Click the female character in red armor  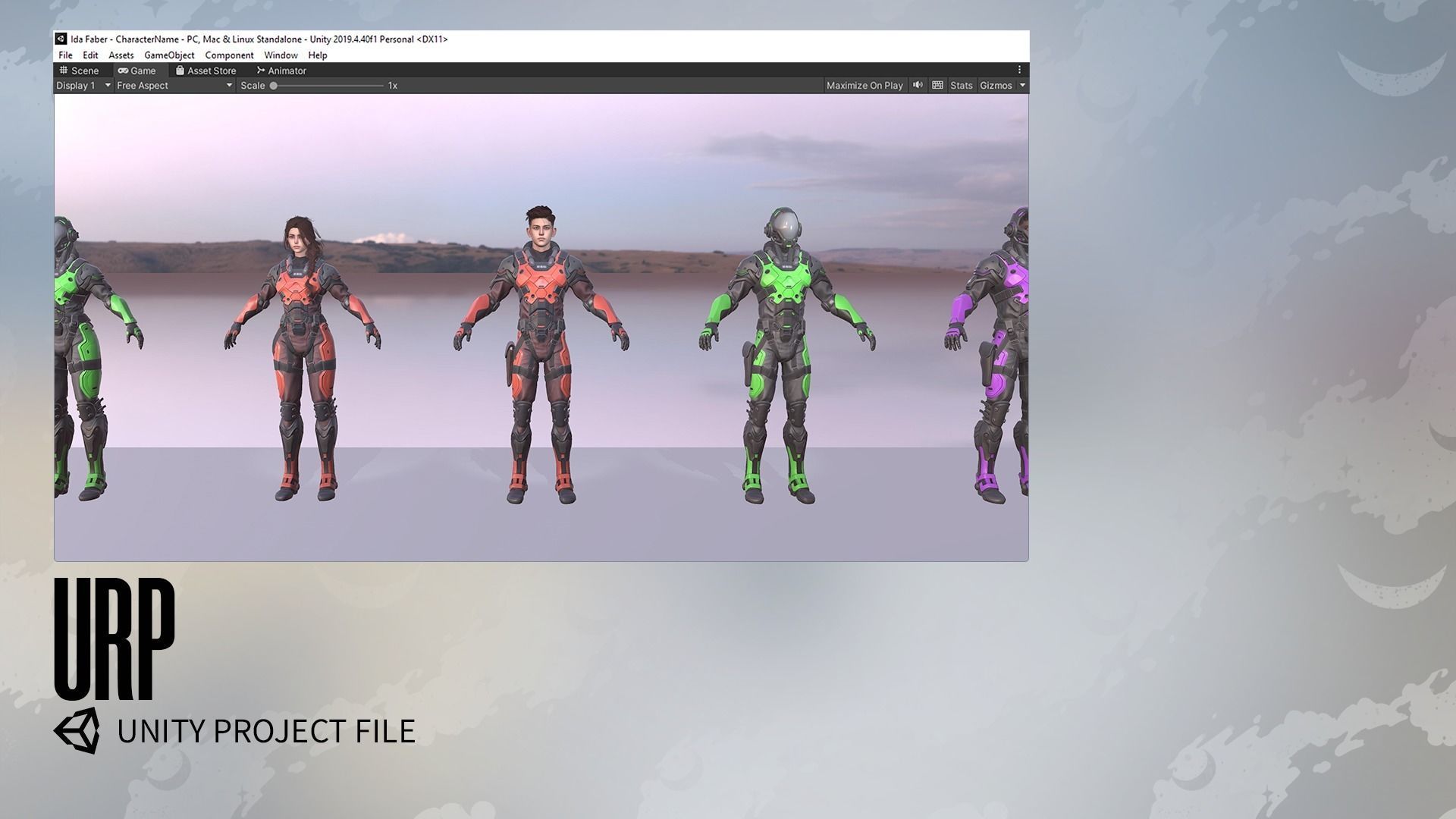(x=303, y=358)
